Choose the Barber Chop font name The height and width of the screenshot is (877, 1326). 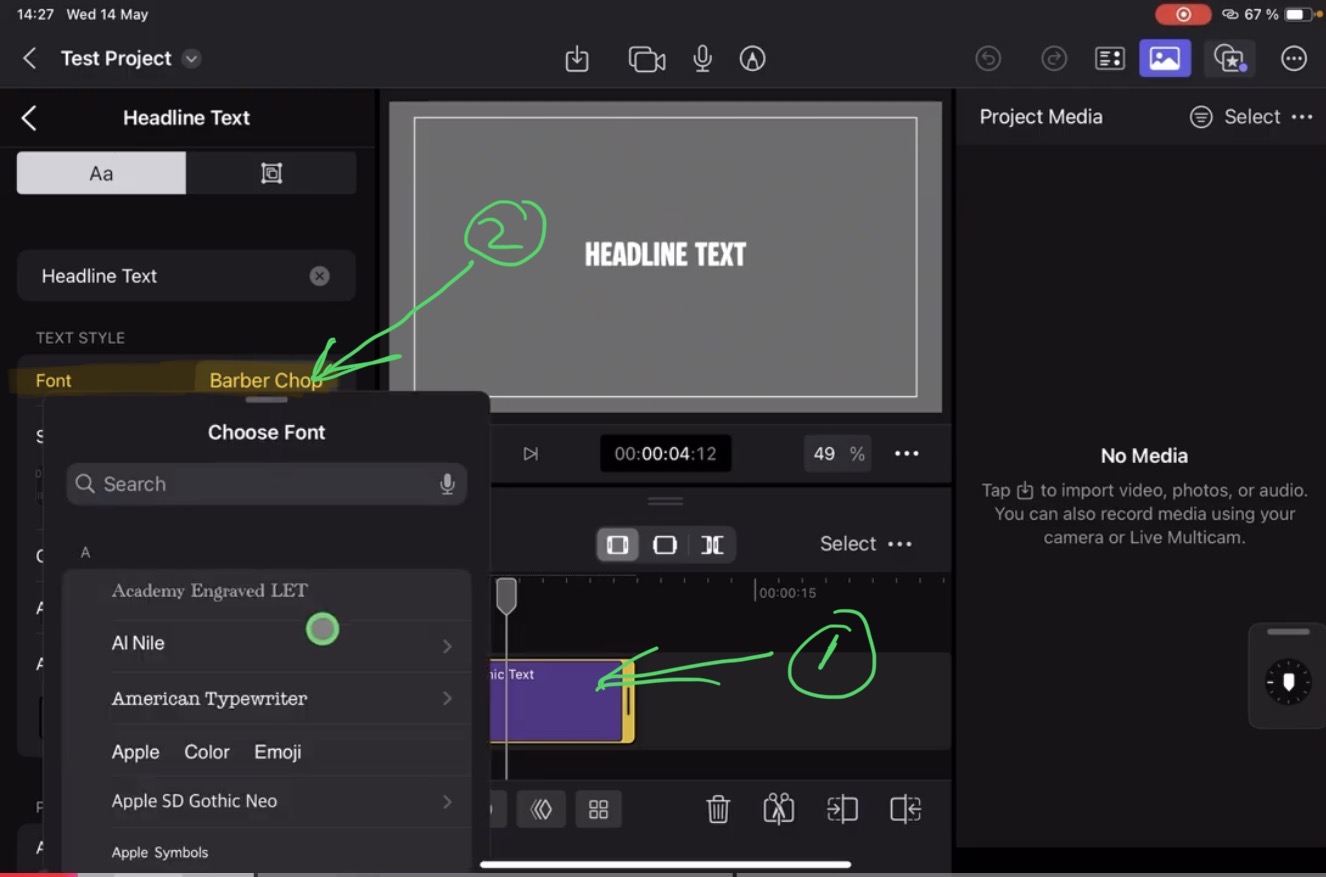pos(265,380)
